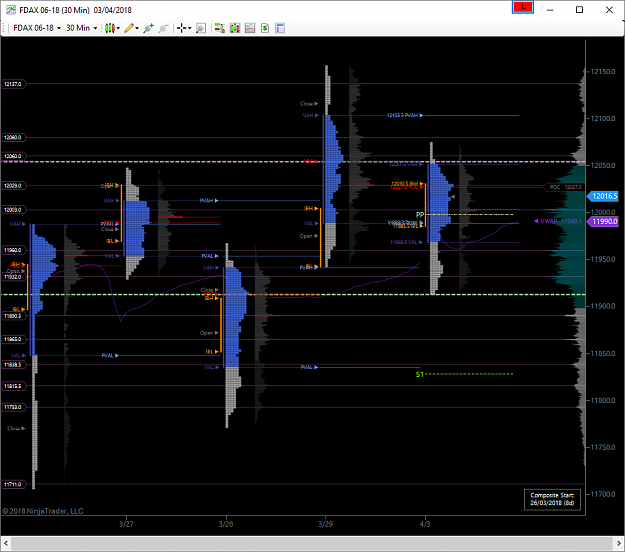625x552 pixels.
Task: Expand arrow beside candlestick chart style
Action: (118, 28)
